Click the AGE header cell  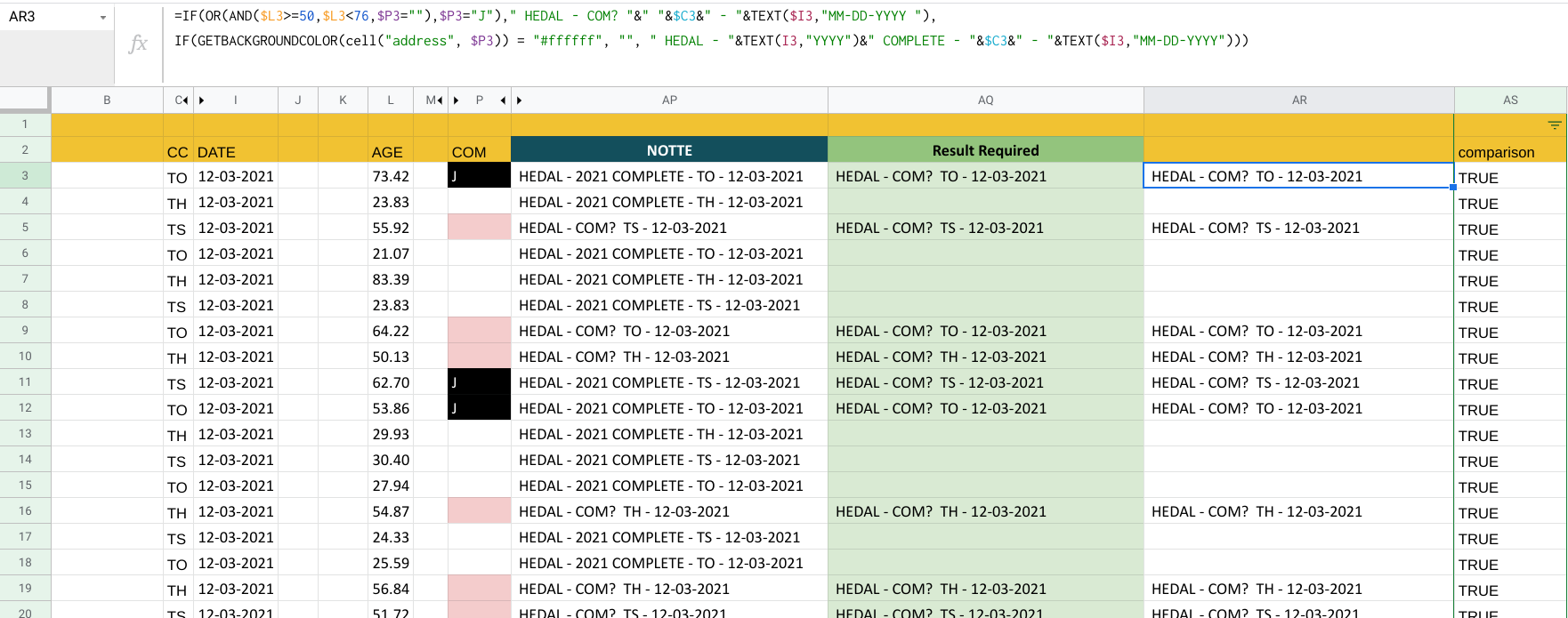[391, 151]
